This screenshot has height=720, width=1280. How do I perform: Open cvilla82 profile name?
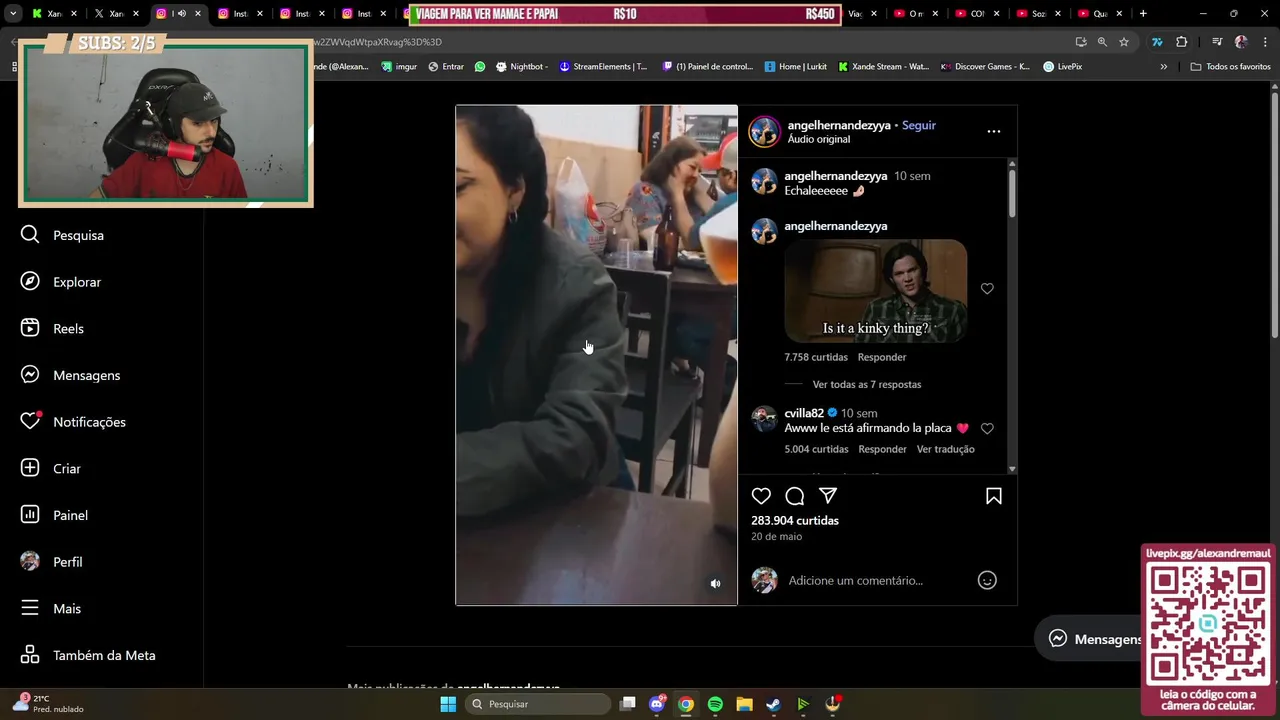804,413
